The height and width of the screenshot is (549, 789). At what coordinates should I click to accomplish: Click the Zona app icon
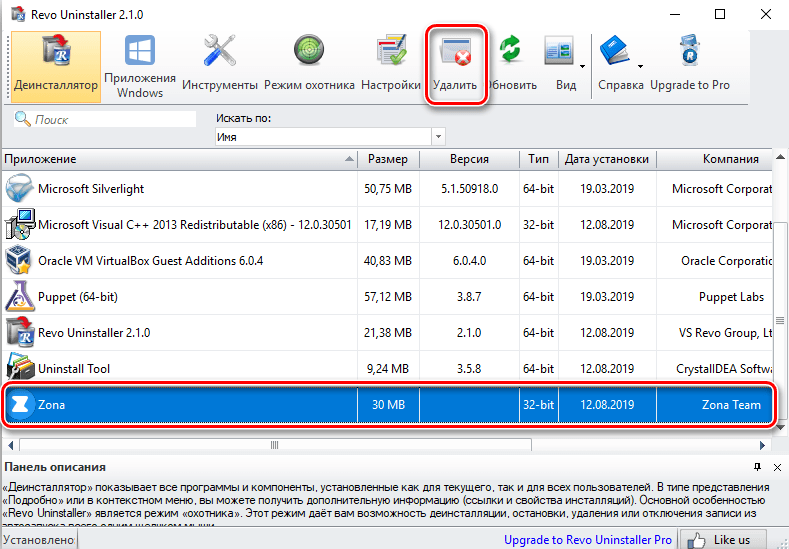point(20,405)
